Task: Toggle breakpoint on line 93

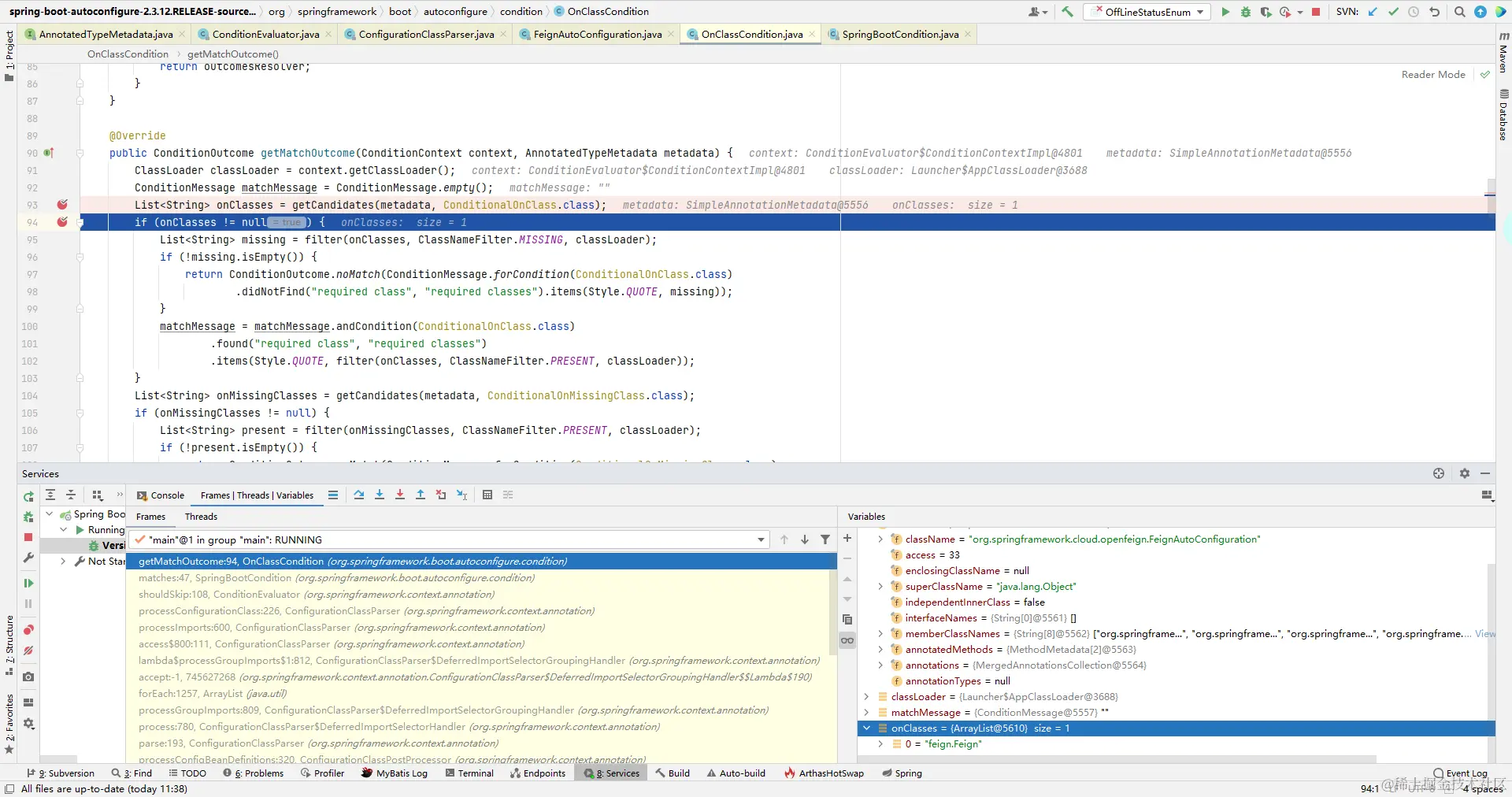Action: pyautogui.click(x=62, y=205)
